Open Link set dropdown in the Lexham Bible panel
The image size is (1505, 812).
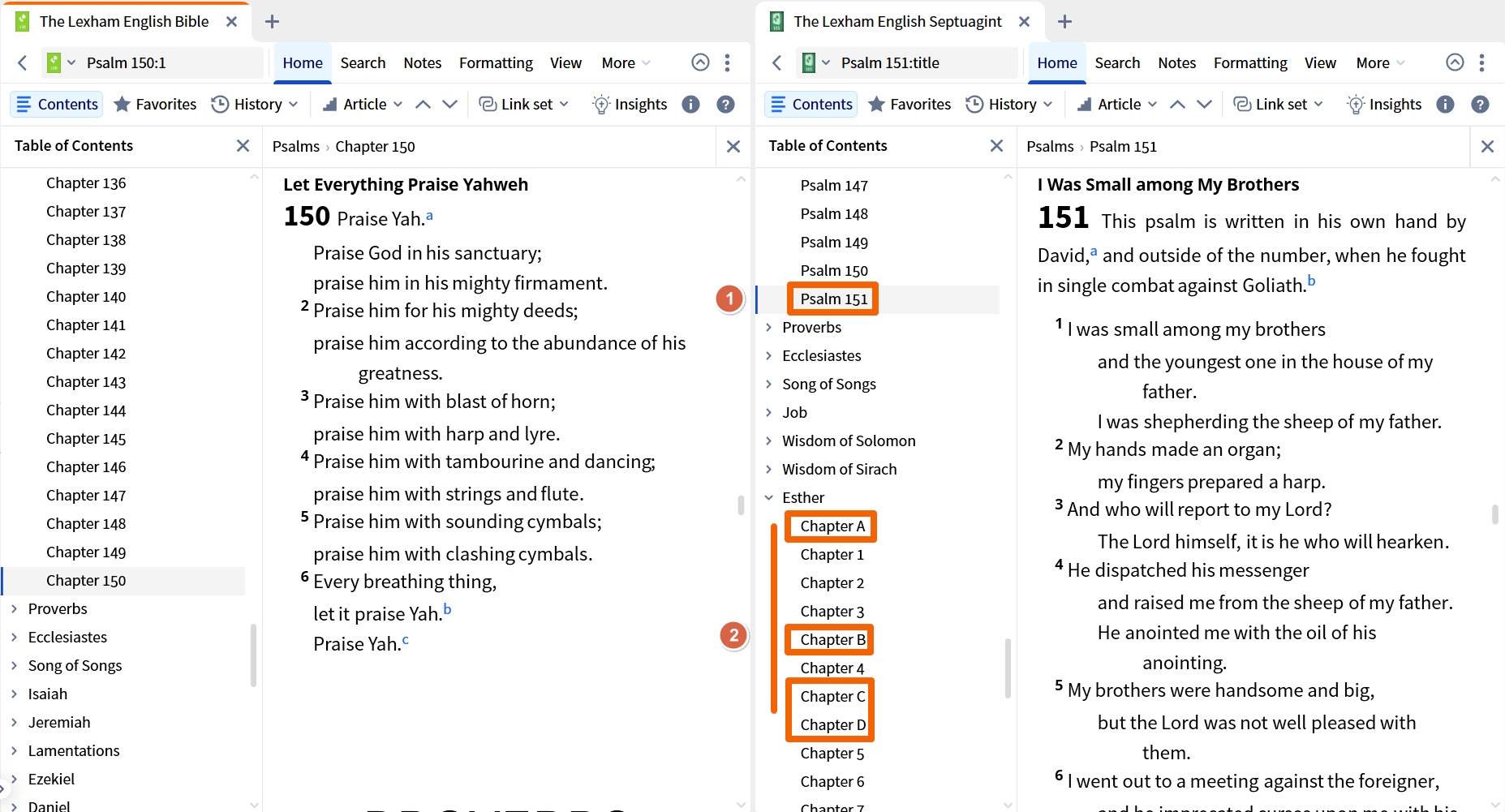point(524,104)
